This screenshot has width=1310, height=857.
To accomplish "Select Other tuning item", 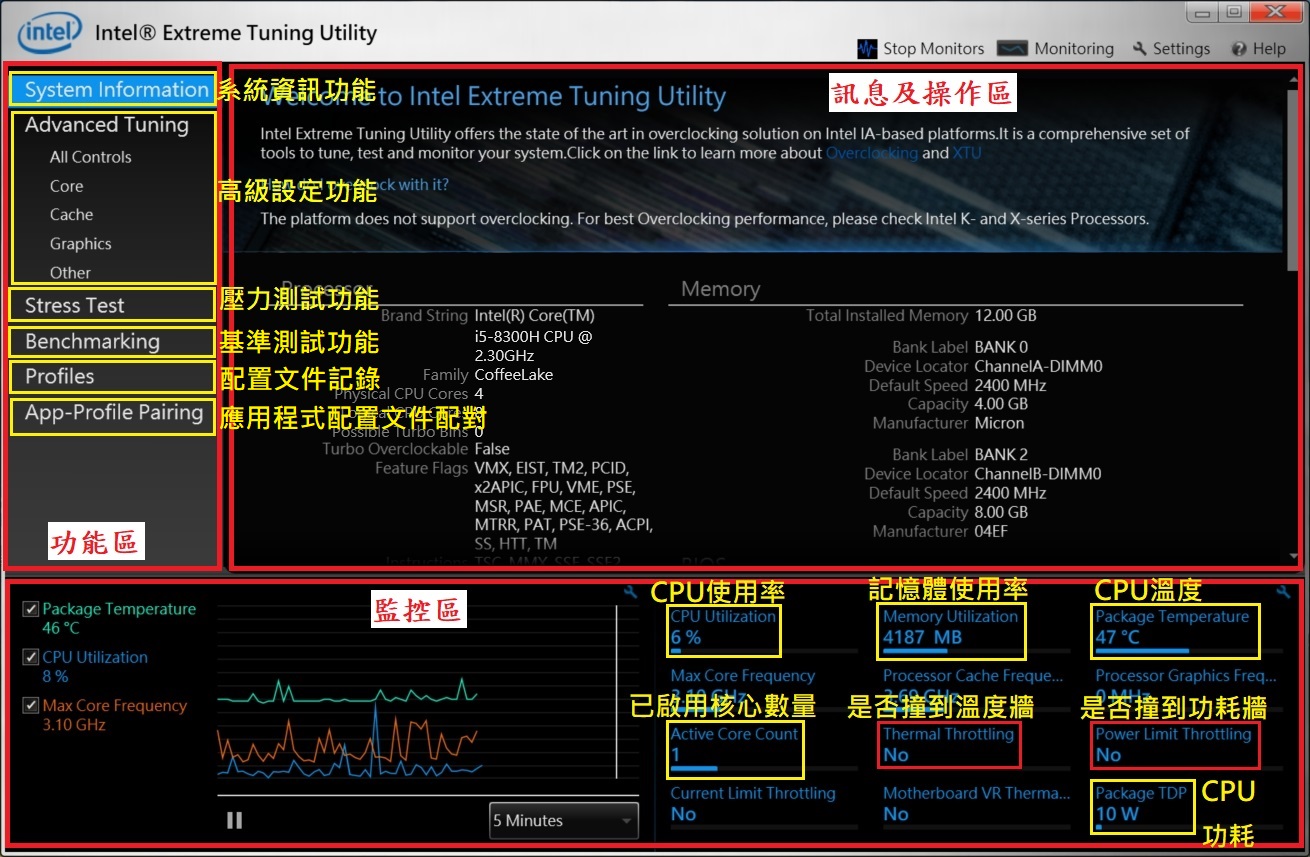I will tap(70, 272).
